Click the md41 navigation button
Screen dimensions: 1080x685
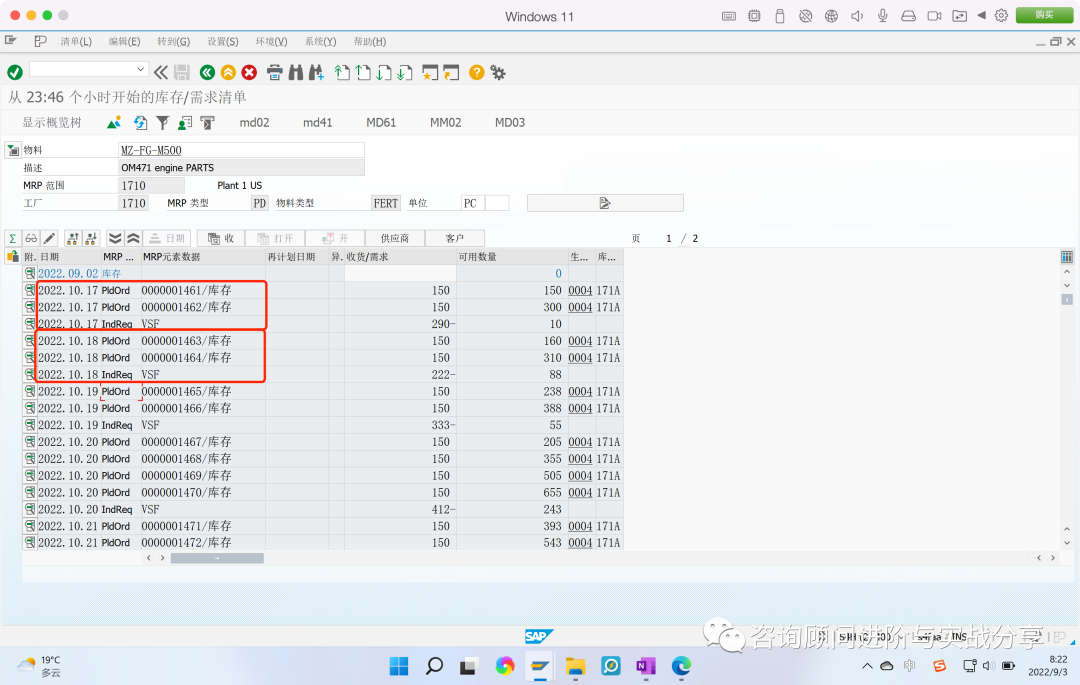(x=318, y=123)
